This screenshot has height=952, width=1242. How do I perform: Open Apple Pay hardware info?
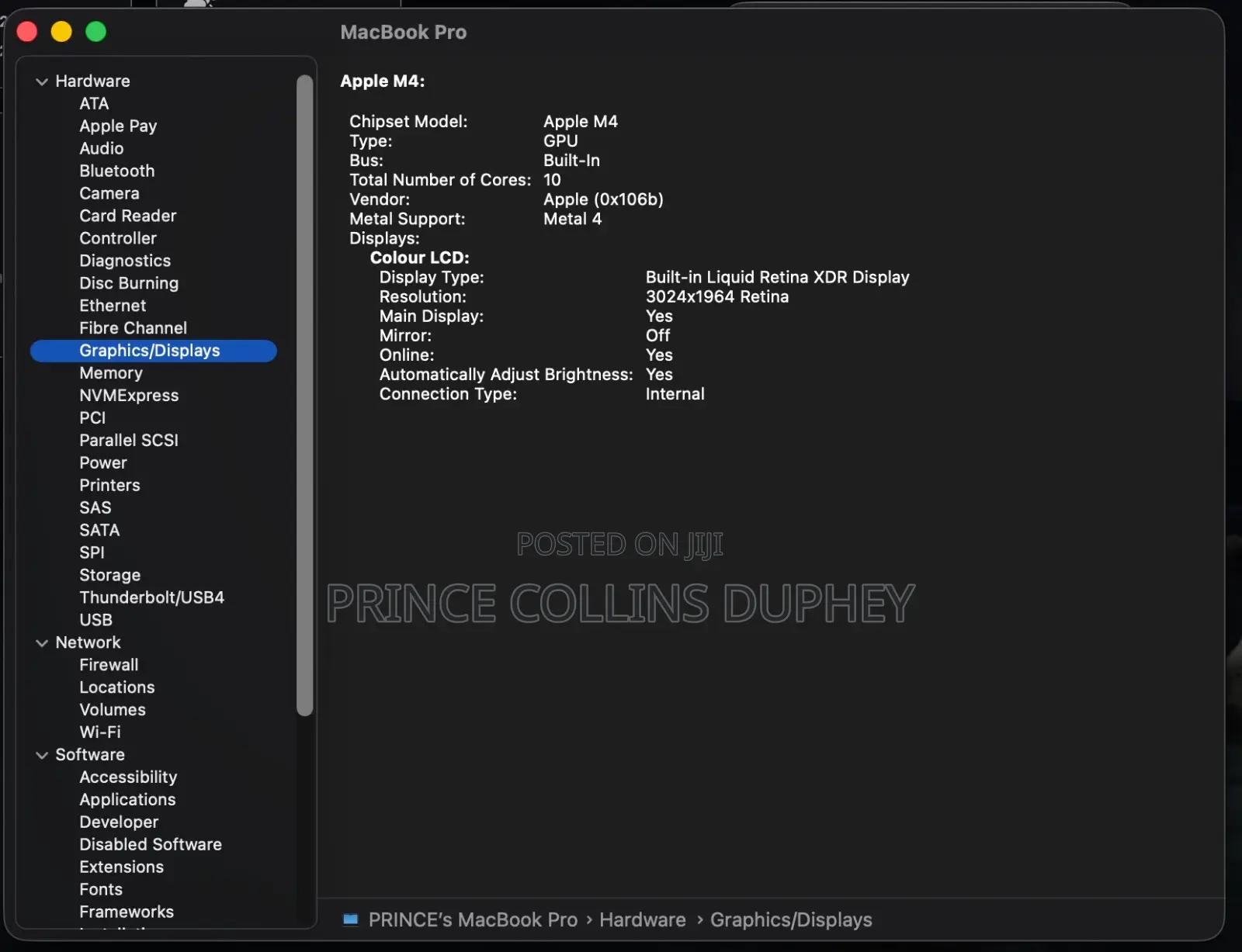[118, 126]
